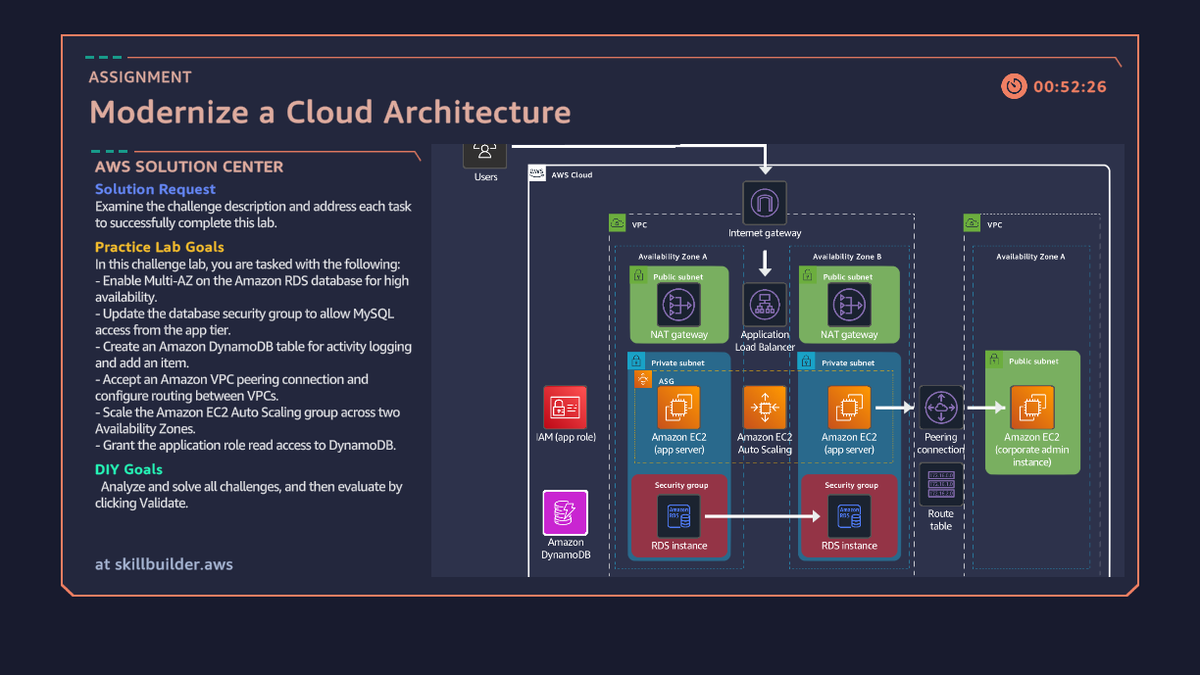
Task: Click the Practice Lab Goals heading
Action: [160, 247]
